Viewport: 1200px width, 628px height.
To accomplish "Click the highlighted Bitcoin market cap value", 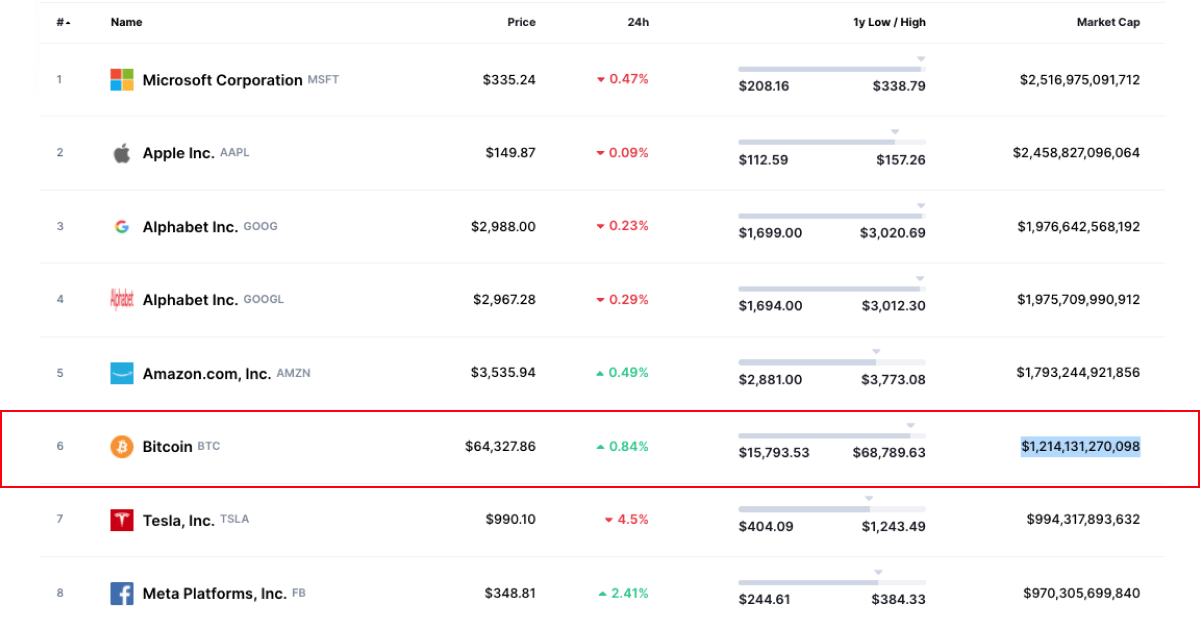I will pos(1080,446).
